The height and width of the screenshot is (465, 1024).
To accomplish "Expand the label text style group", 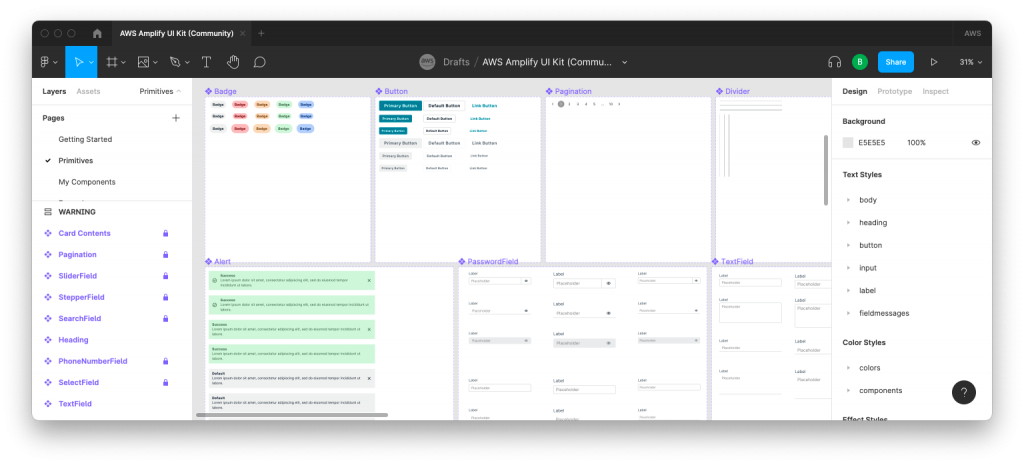I will tap(848, 291).
